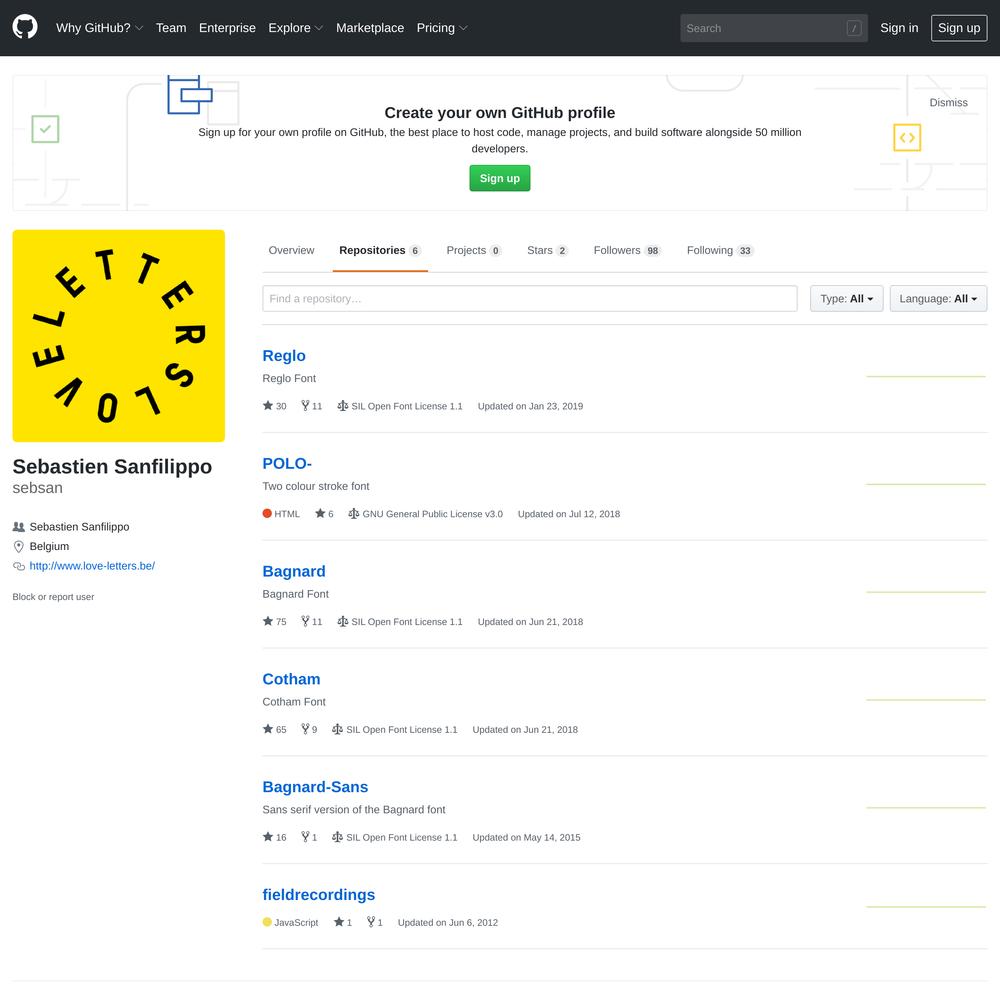Open the GitHub homepage via the octocat logo

click(25, 27)
